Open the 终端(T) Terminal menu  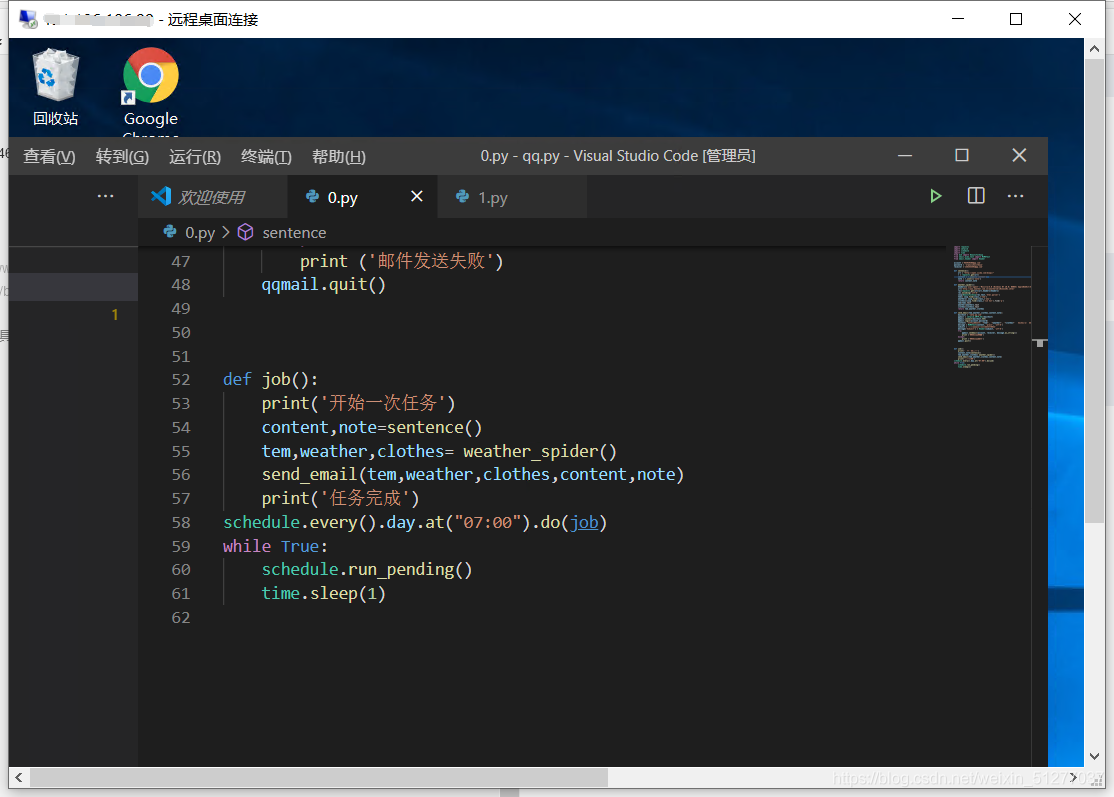[x=266, y=156]
